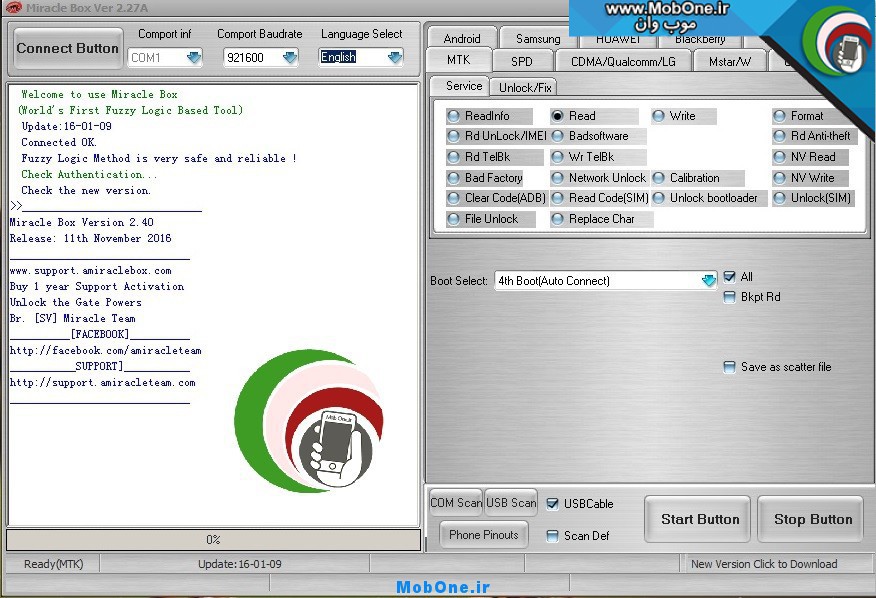Select Rd Anti-theft option

click(x=780, y=136)
